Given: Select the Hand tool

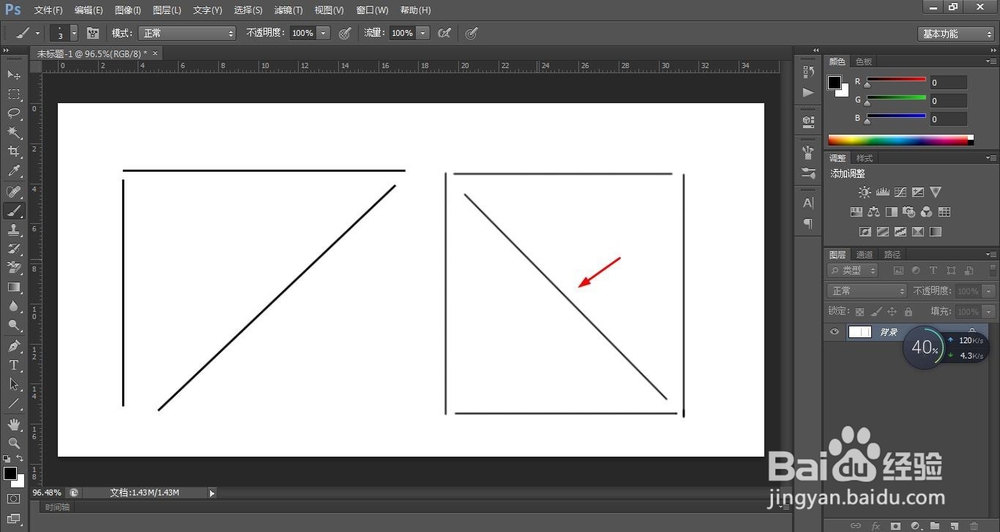Looking at the screenshot, I should pyautogui.click(x=13, y=424).
